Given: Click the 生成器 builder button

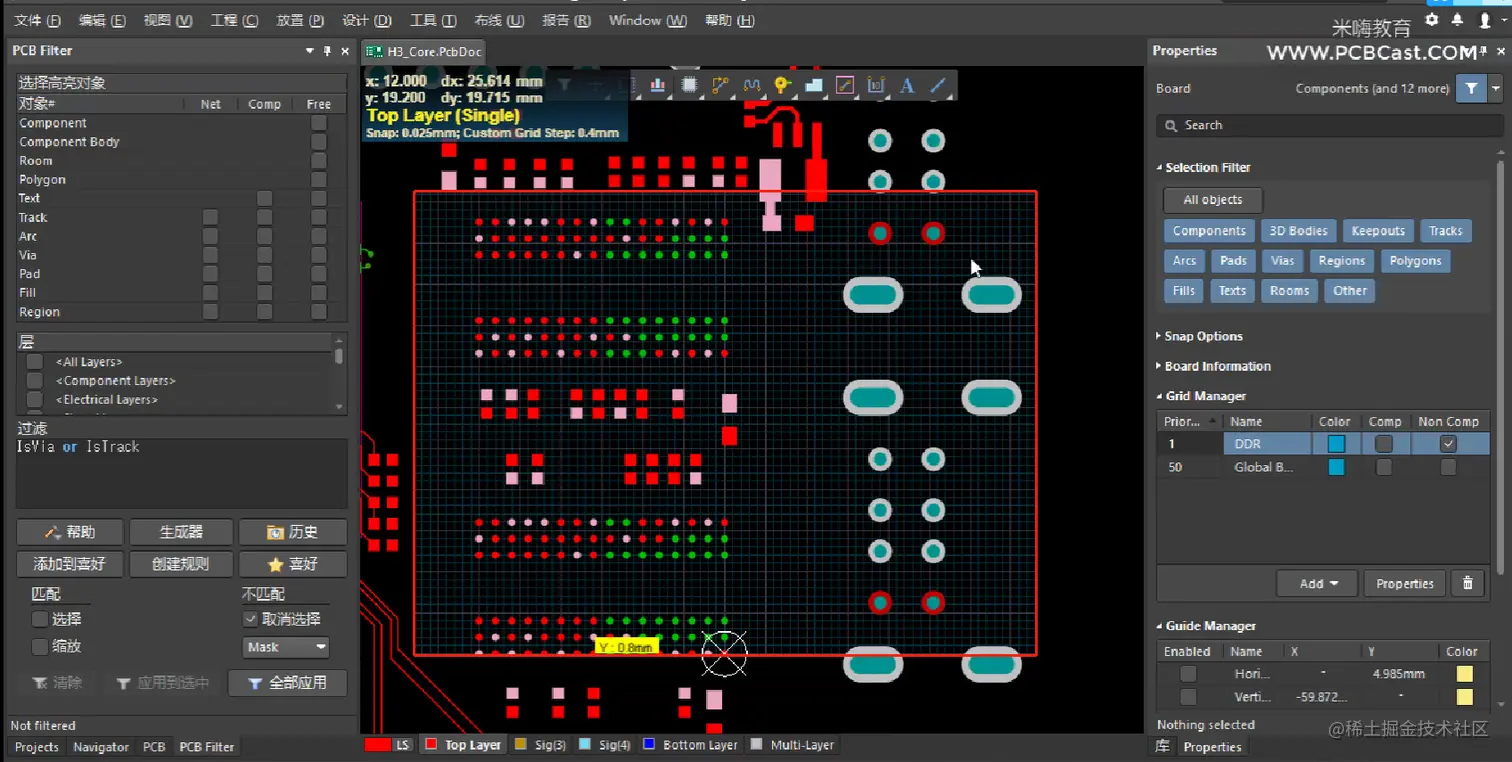Looking at the screenshot, I should [x=181, y=532].
